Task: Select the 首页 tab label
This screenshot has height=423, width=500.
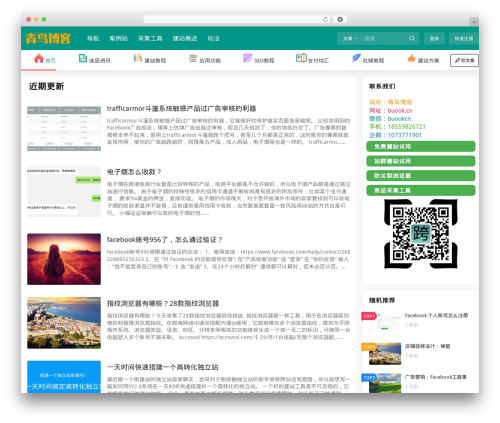Action: (x=51, y=60)
